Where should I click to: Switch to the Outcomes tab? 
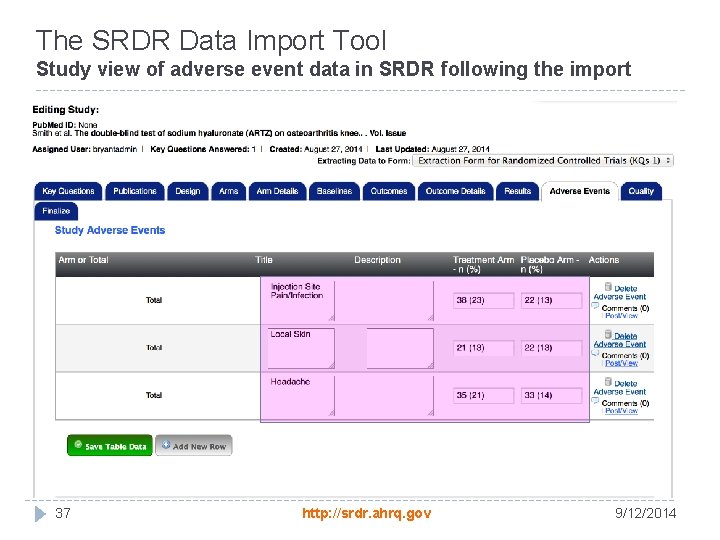tap(389, 191)
